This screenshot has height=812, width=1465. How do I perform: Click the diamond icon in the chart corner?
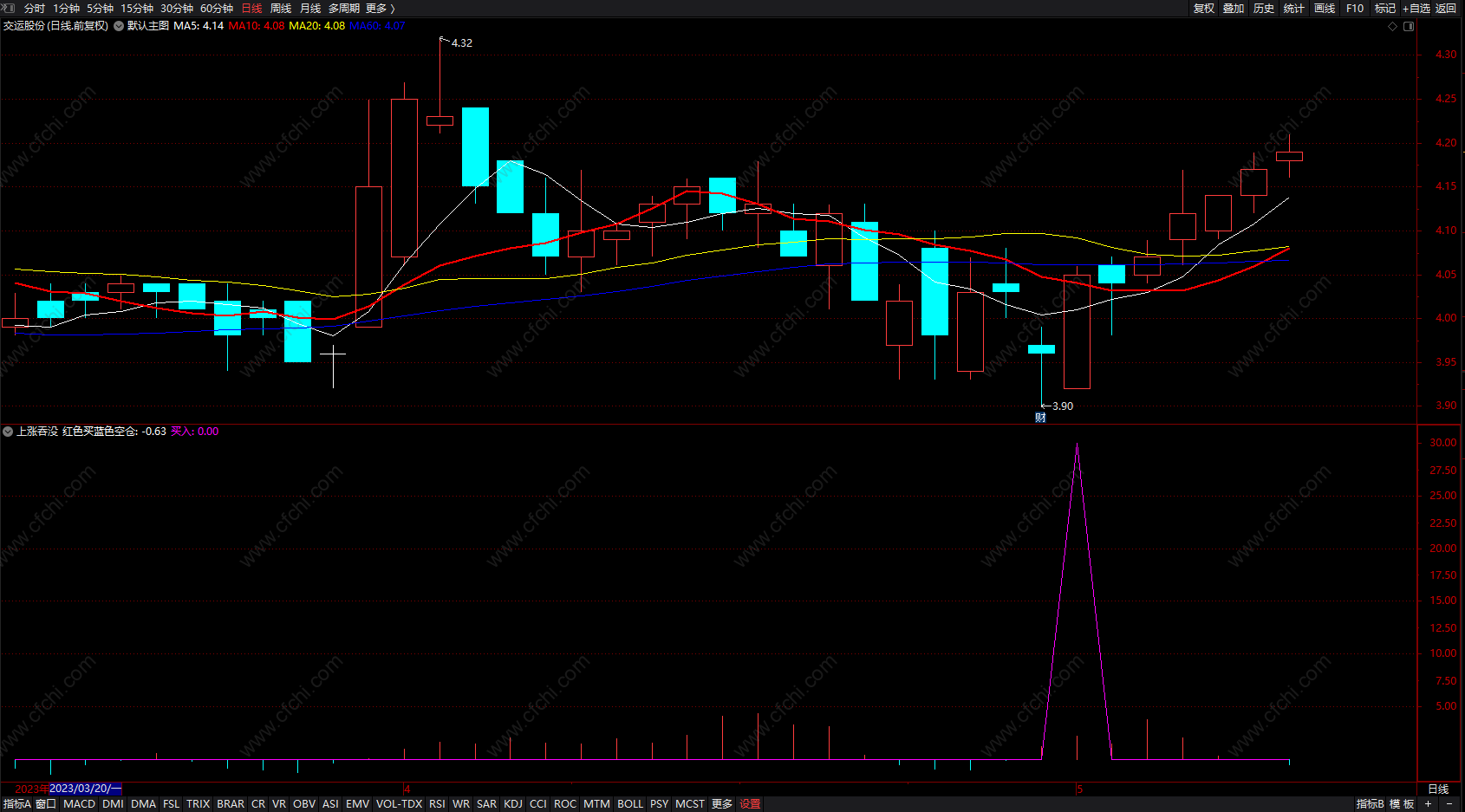[x=1393, y=26]
